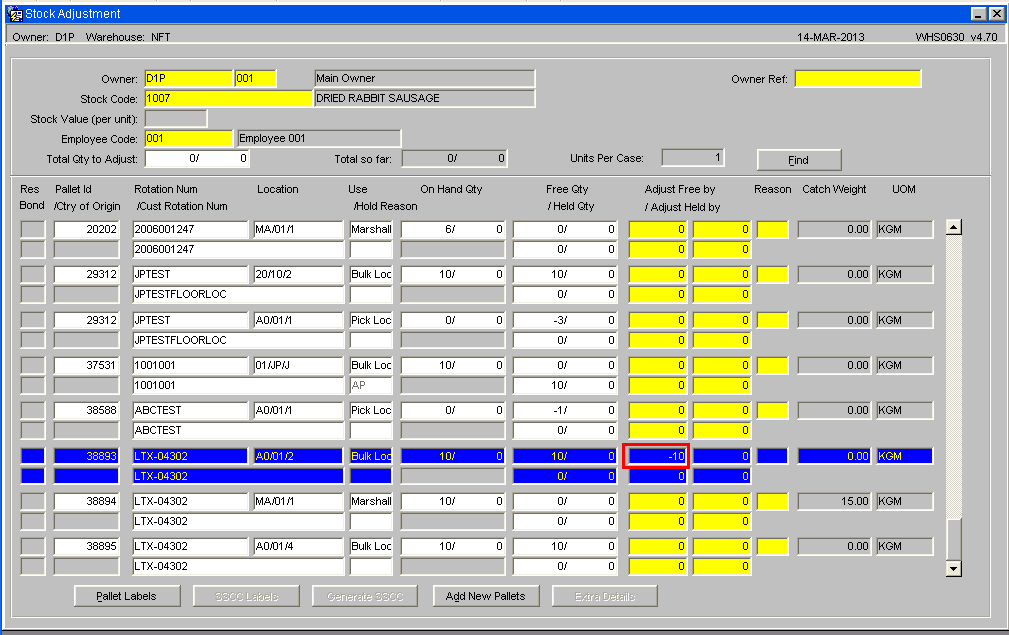1009x635 pixels.
Task: Click Reason field for highlighted pallet 38893
Action: click(x=772, y=456)
